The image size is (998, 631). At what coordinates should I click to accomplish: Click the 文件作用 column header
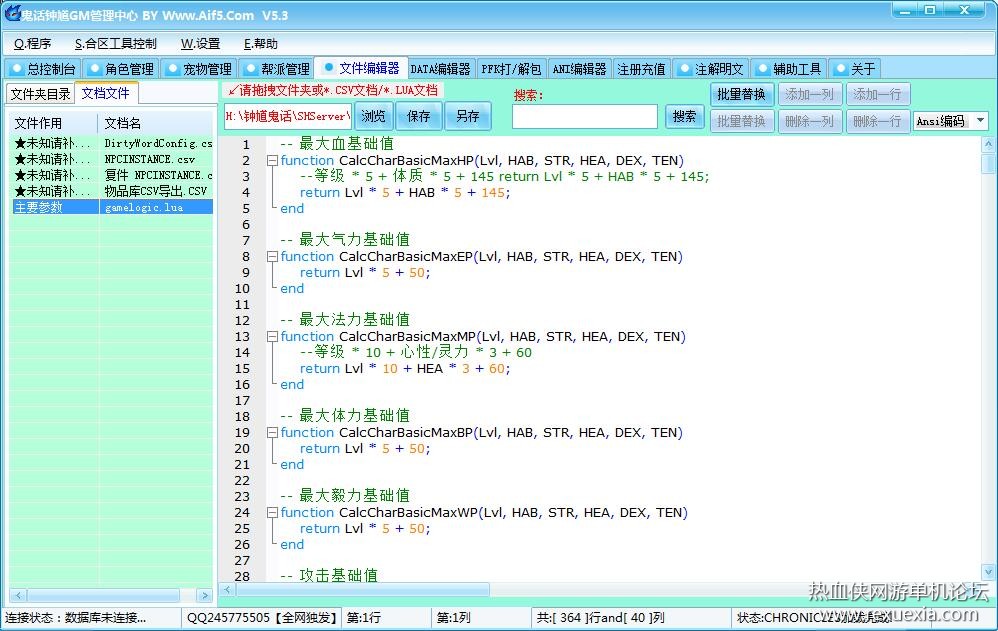click(53, 123)
